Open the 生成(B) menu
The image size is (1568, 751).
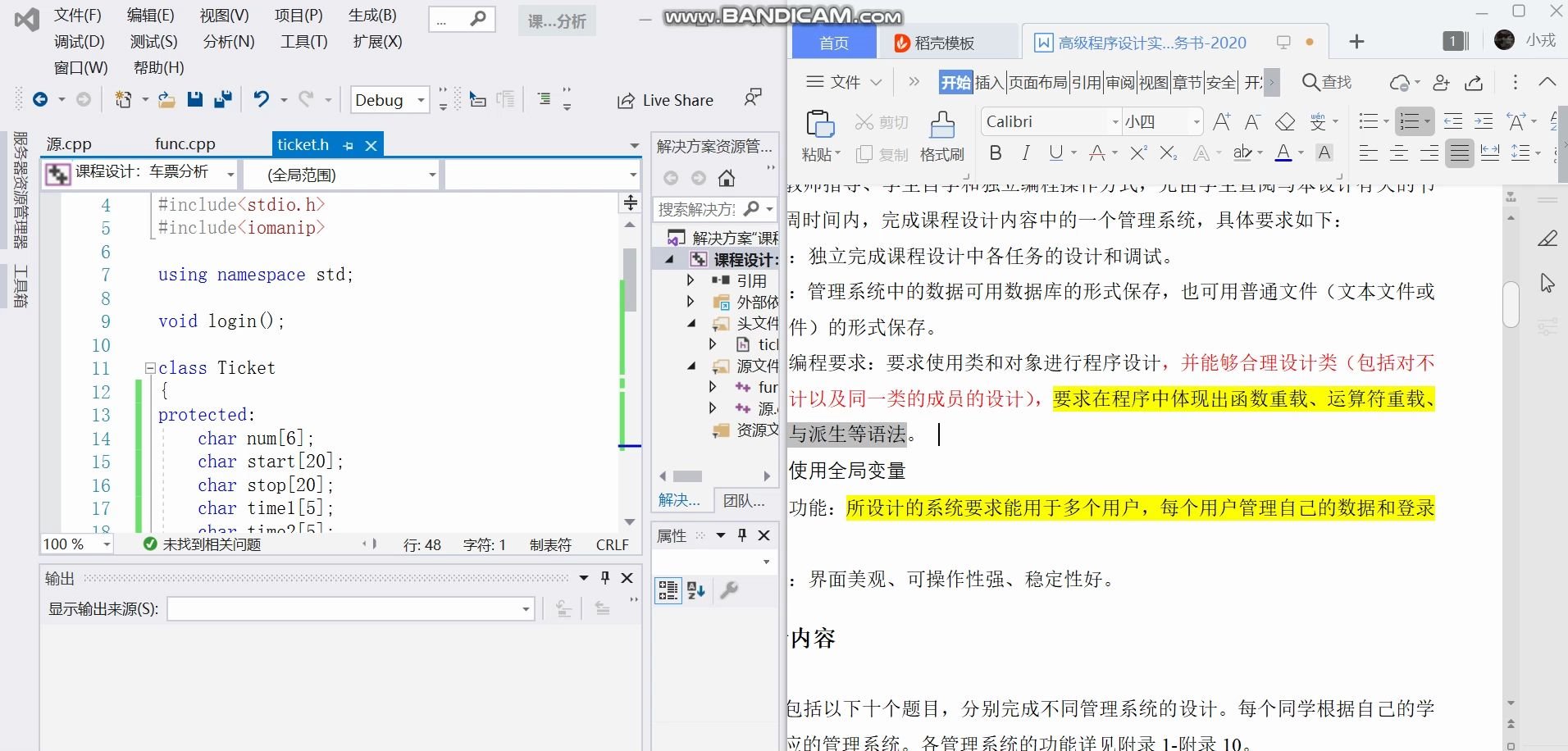point(372,16)
